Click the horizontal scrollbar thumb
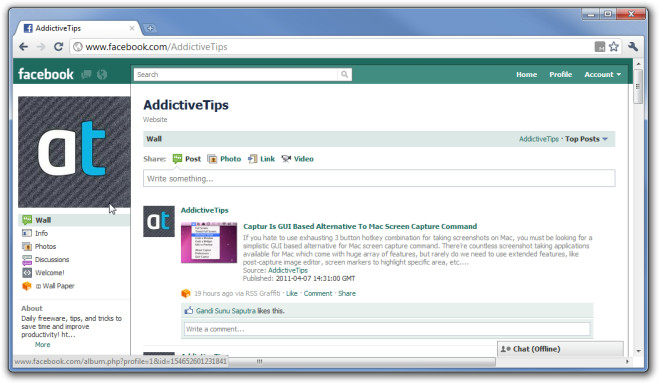This screenshot has height=384, width=660. point(362,362)
